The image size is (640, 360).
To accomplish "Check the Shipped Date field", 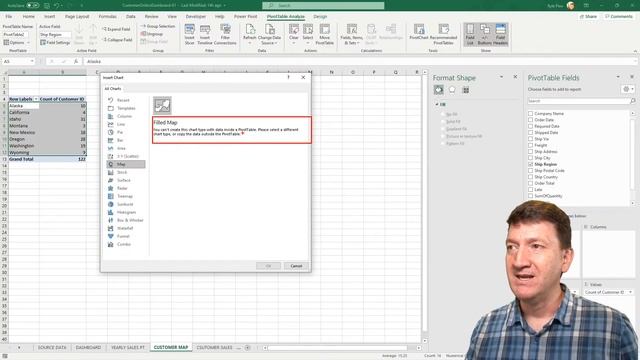I will click(x=531, y=133).
